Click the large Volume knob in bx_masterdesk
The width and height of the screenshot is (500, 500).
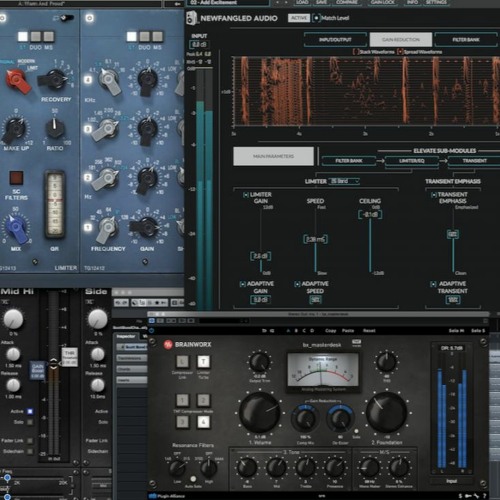coord(260,413)
